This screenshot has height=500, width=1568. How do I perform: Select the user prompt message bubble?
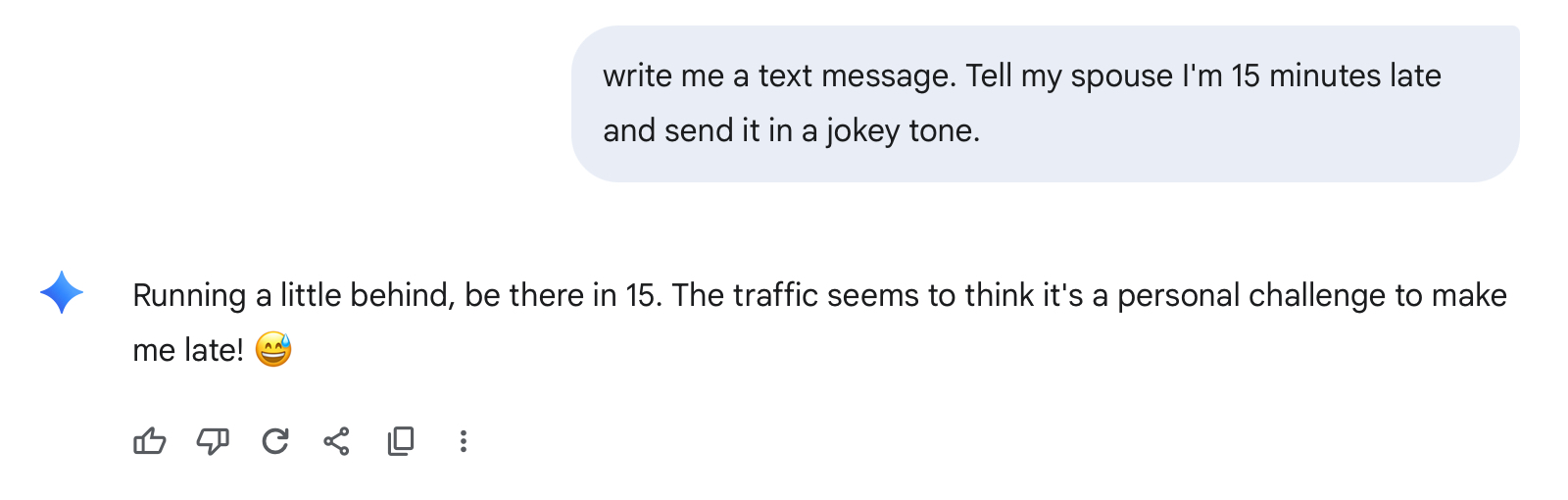[x=1045, y=104]
